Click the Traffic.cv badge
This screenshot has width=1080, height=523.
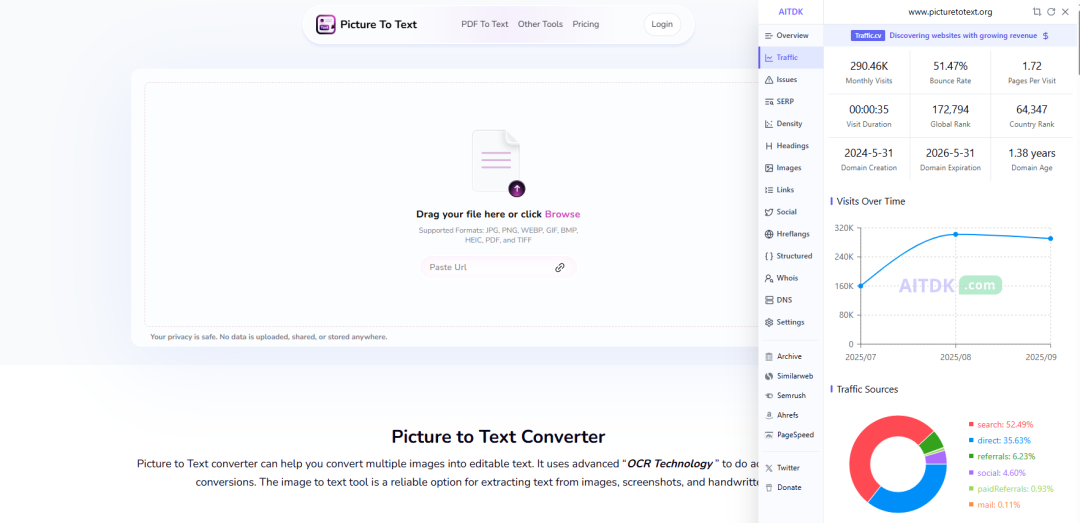pos(868,35)
